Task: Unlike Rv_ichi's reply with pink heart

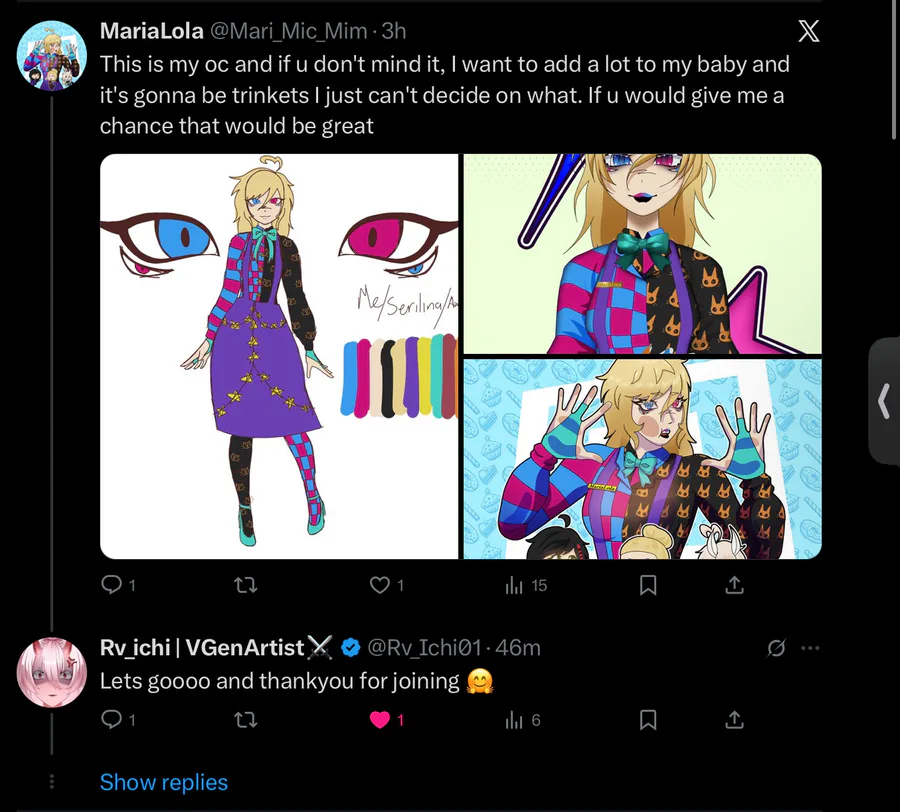Action: click(x=380, y=719)
